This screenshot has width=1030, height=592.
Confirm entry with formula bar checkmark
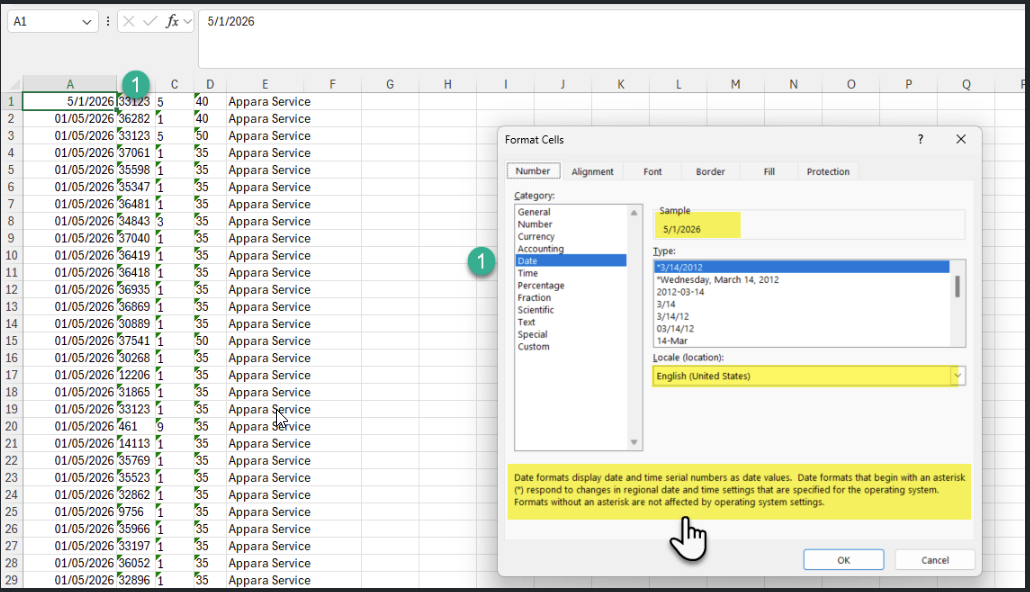click(x=150, y=22)
